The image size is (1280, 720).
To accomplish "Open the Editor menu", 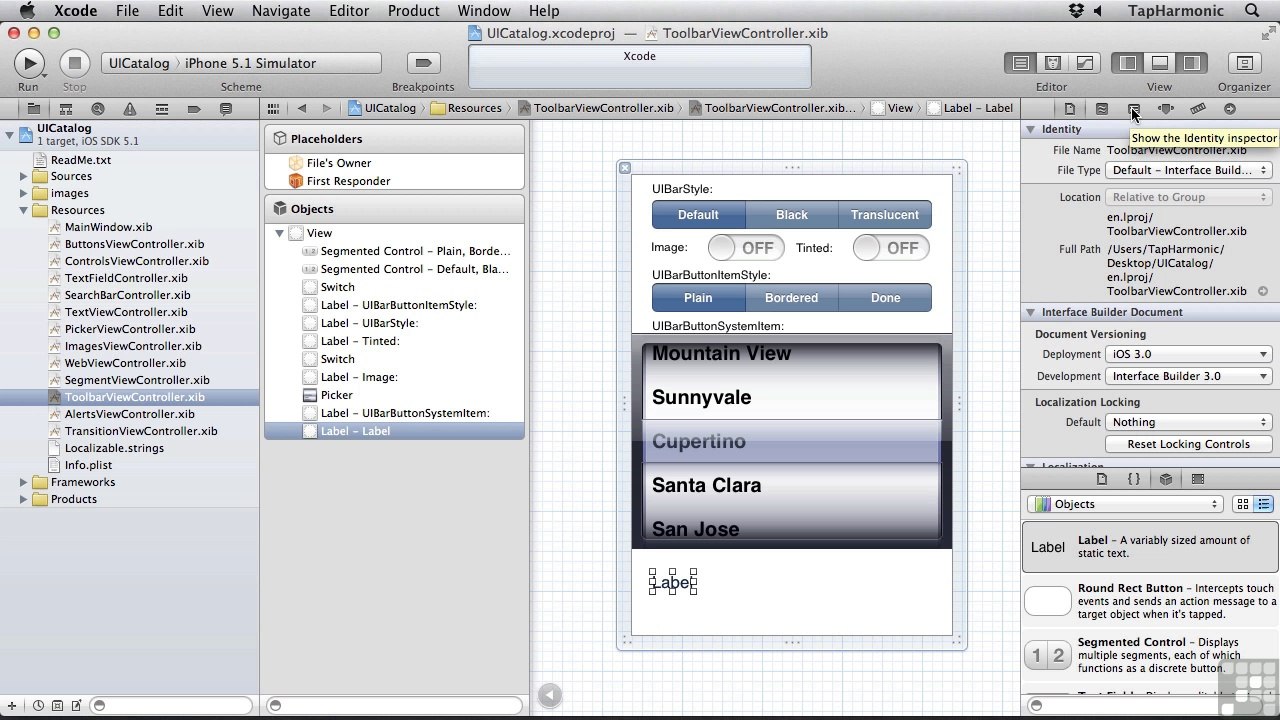I will pyautogui.click(x=349, y=11).
